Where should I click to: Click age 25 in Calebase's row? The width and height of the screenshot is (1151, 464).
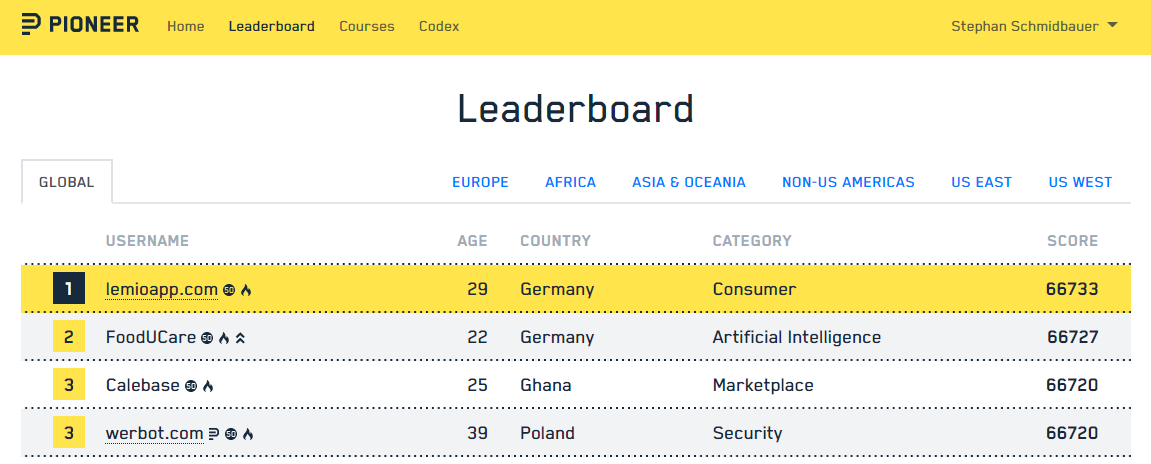(477, 385)
